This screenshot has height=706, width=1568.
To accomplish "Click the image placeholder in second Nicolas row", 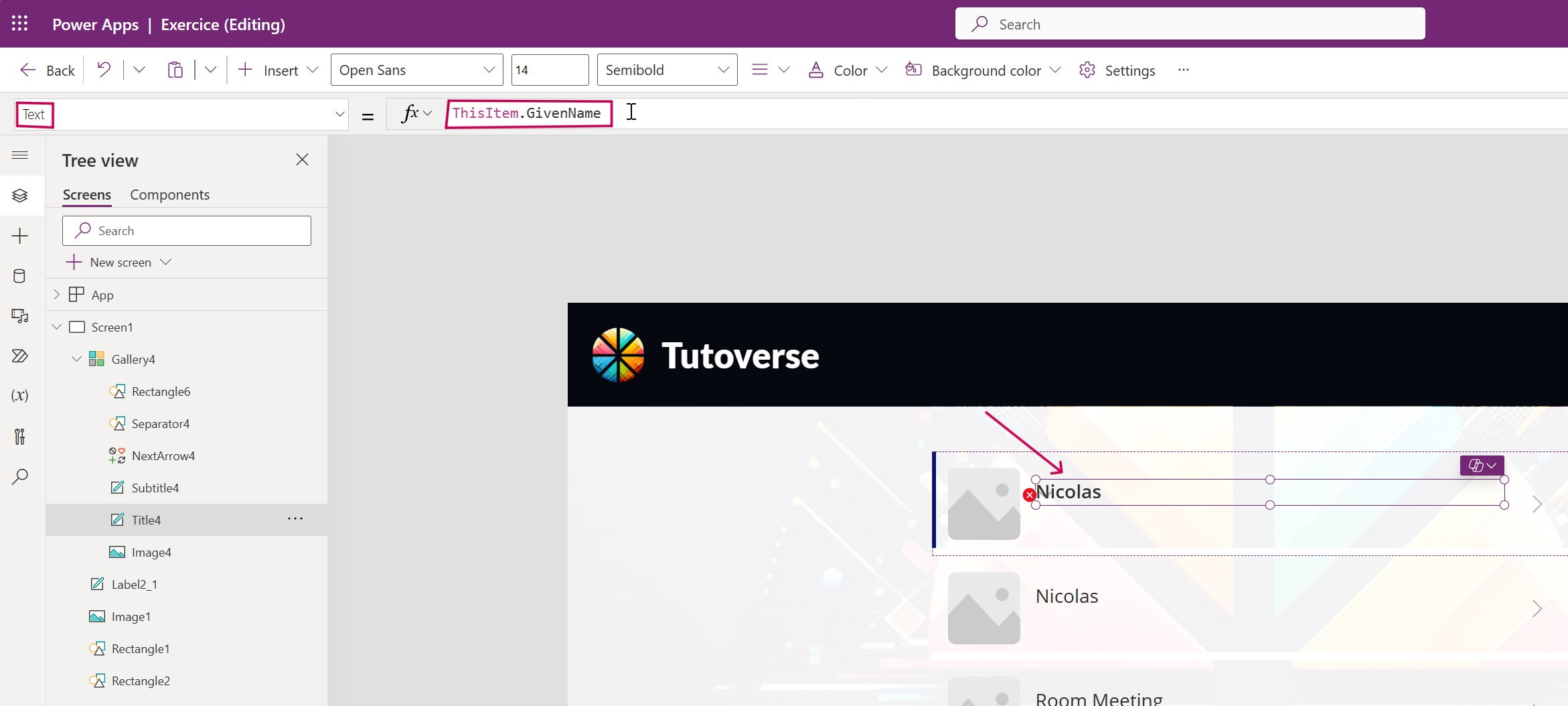I will coord(984,608).
